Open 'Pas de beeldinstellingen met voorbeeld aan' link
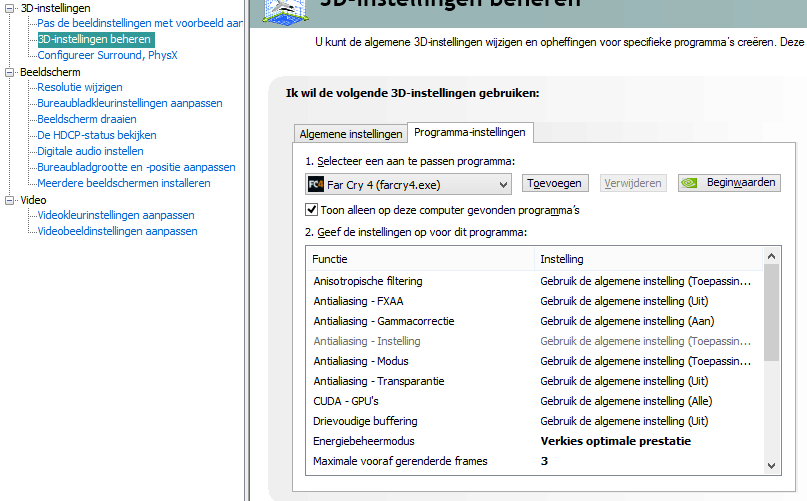807x501 pixels. pyautogui.click(x=139, y=23)
